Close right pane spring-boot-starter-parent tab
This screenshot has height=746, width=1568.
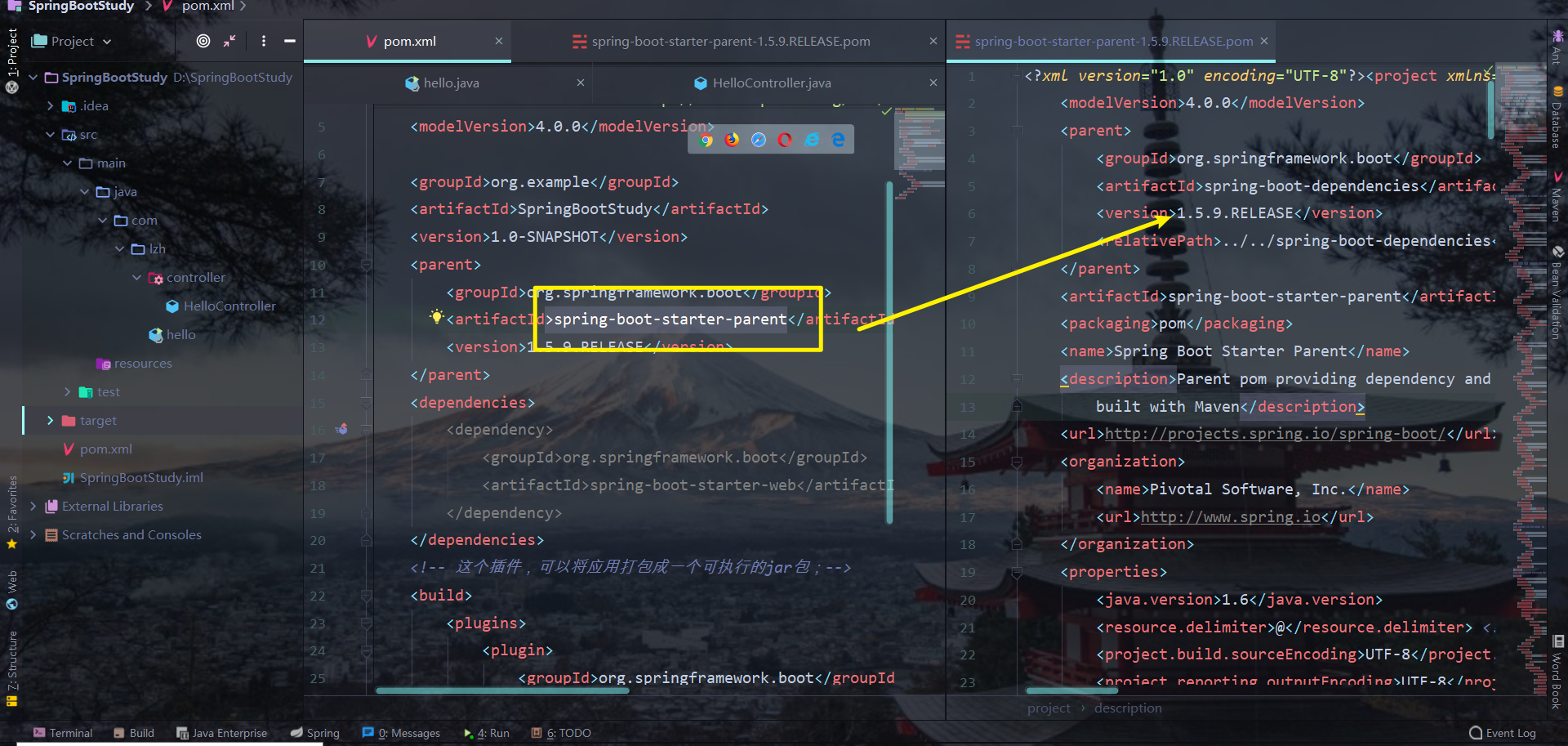1264,41
